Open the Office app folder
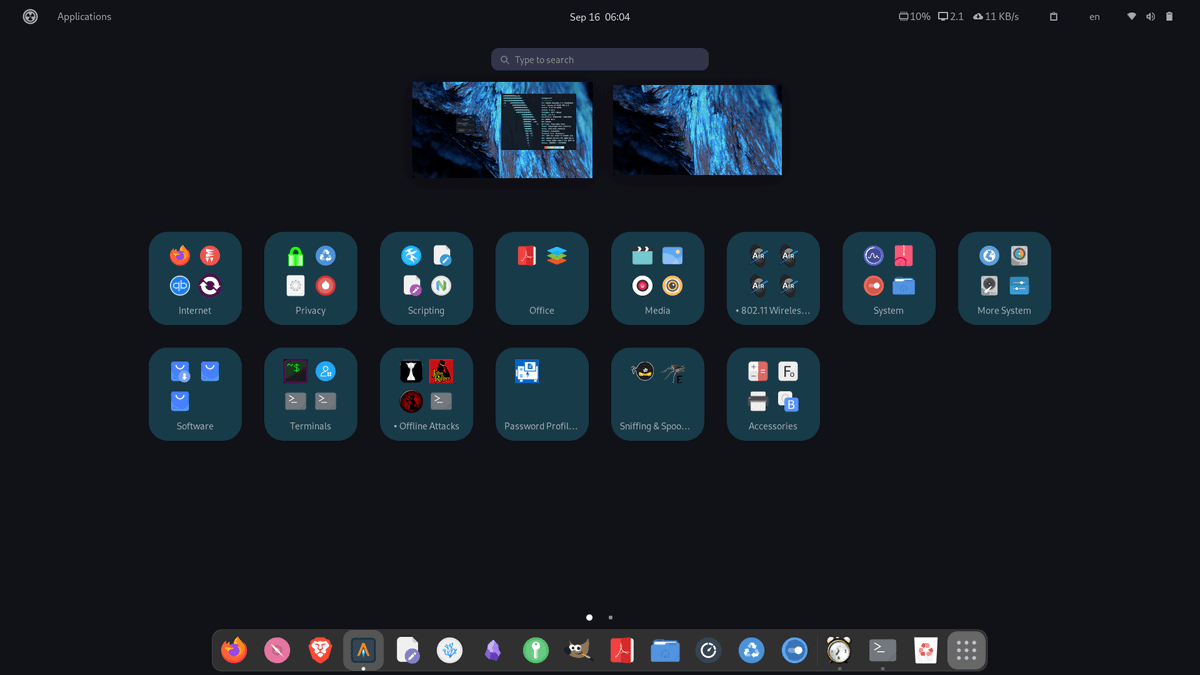Screen dimensions: 1200x675 (542, 278)
